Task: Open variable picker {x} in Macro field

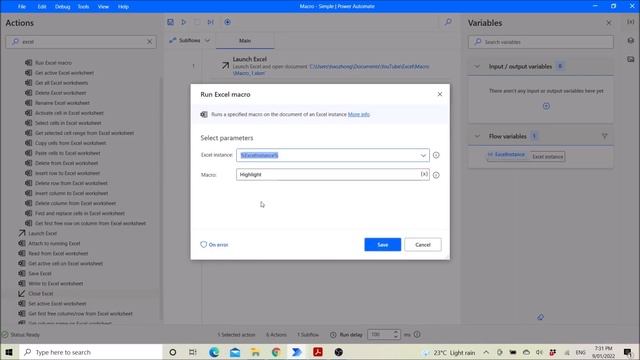Action: [x=424, y=174]
